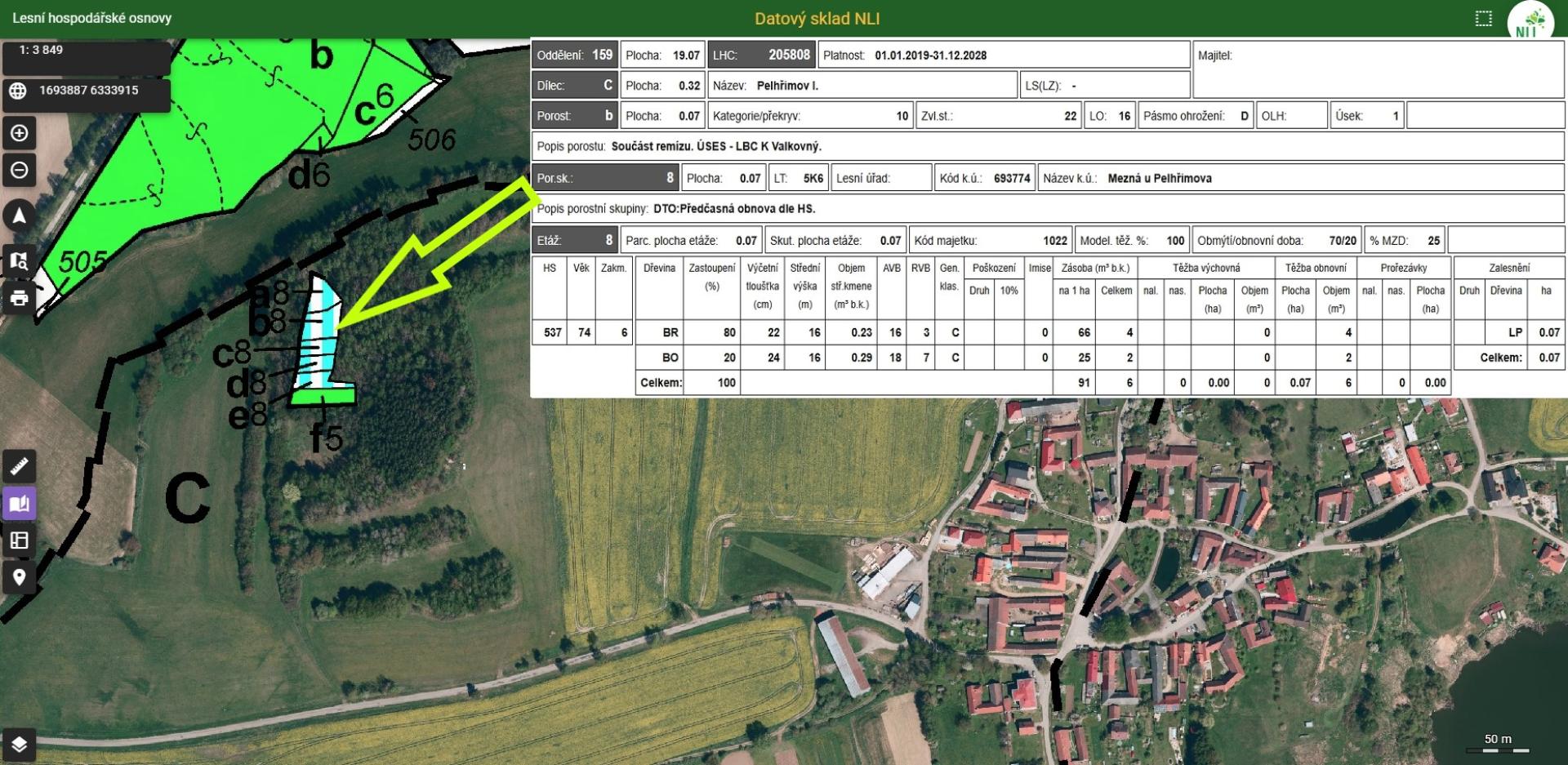Open the map layers panel
Screen dimensions: 1568x765
20,745
